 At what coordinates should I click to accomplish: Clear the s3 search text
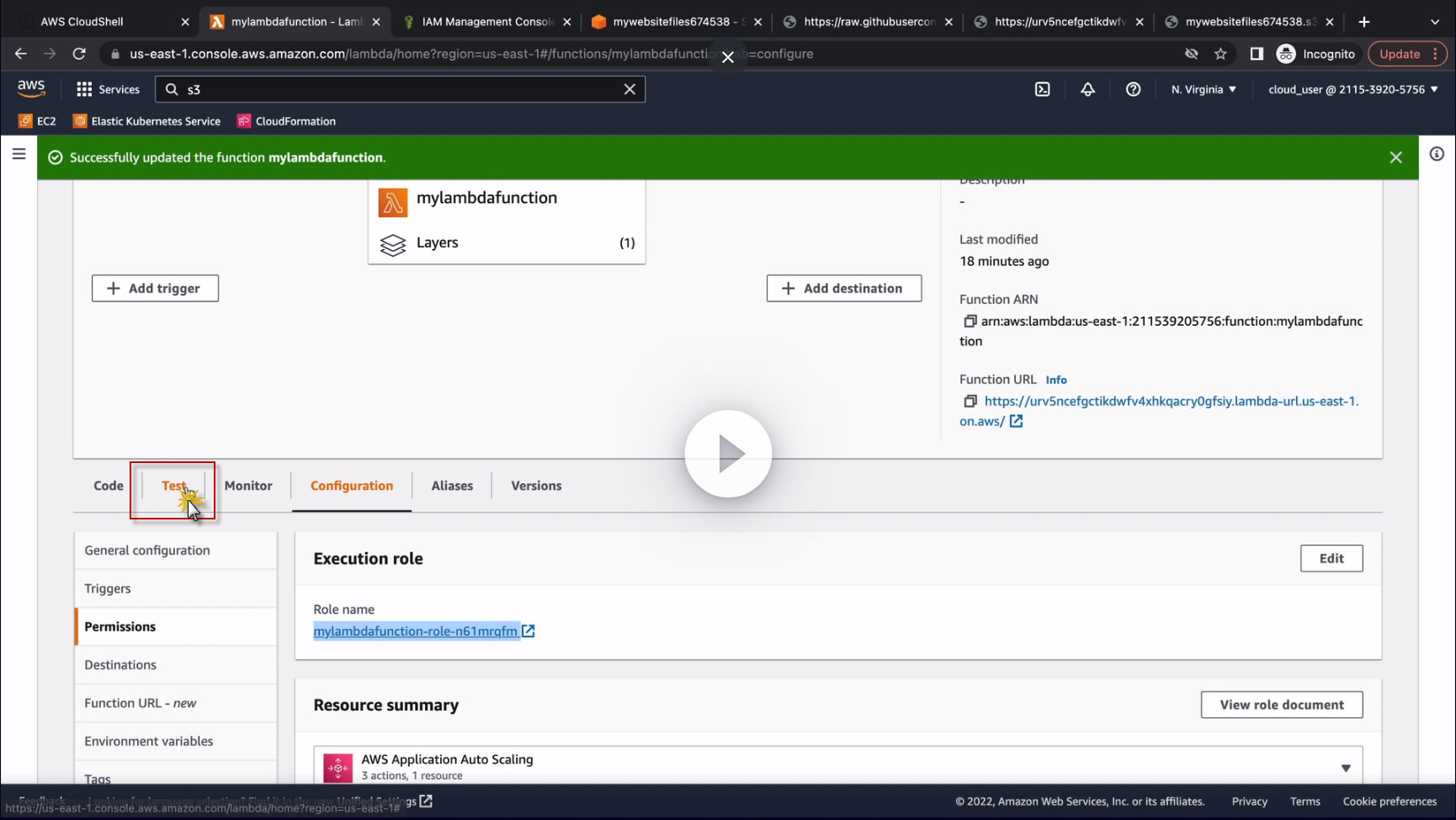(x=630, y=89)
